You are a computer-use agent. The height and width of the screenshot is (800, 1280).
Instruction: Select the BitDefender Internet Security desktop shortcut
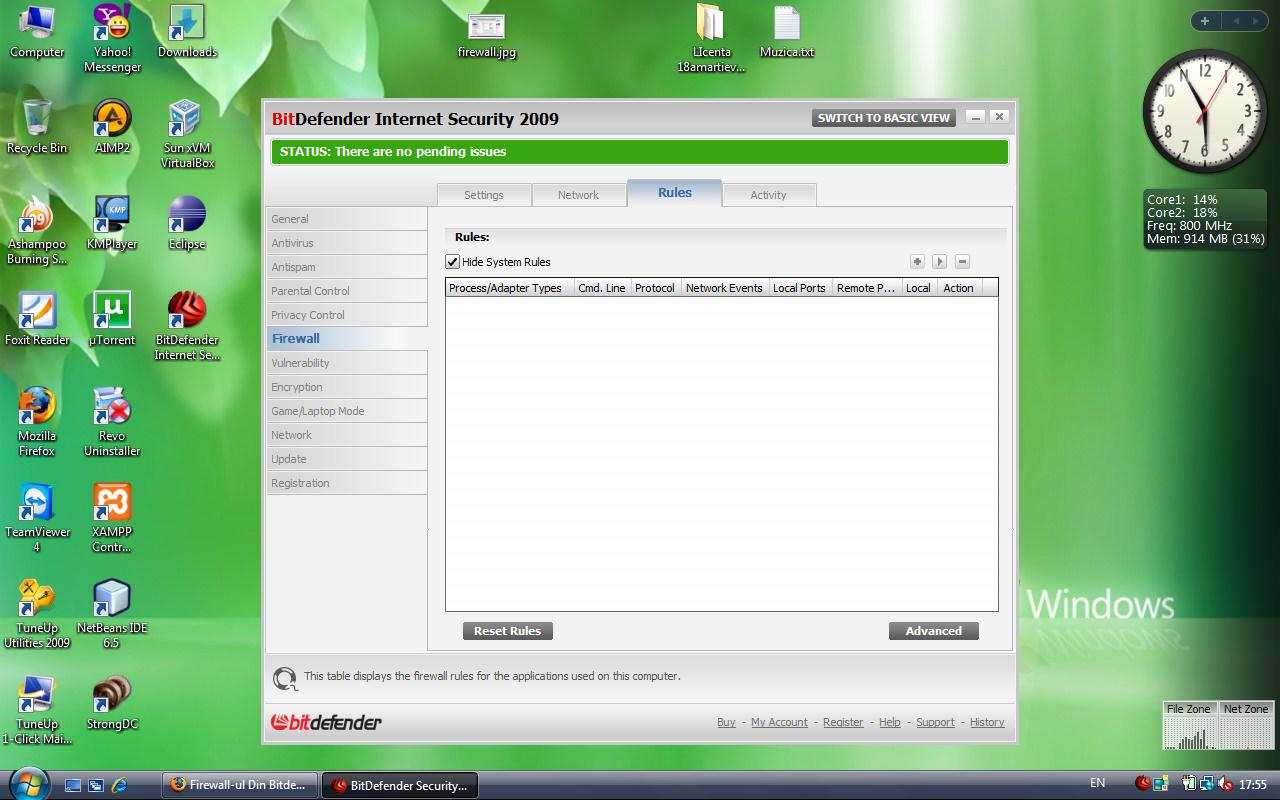click(x=187, y=327)
